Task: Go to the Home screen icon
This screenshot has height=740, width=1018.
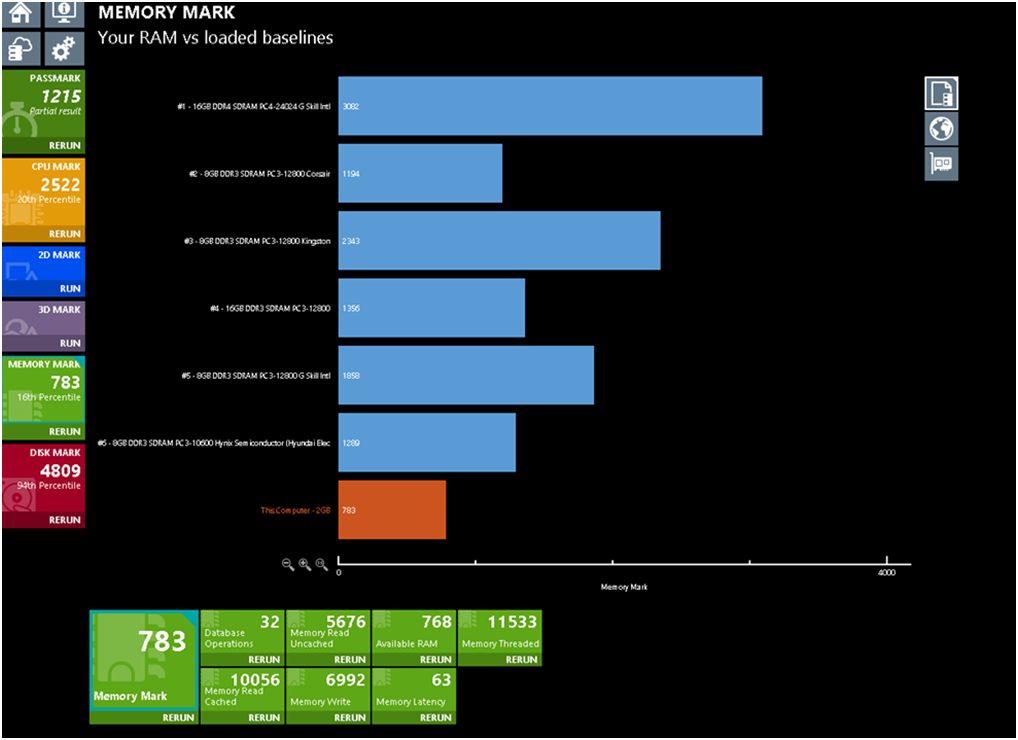Action: tap(21, 14)
